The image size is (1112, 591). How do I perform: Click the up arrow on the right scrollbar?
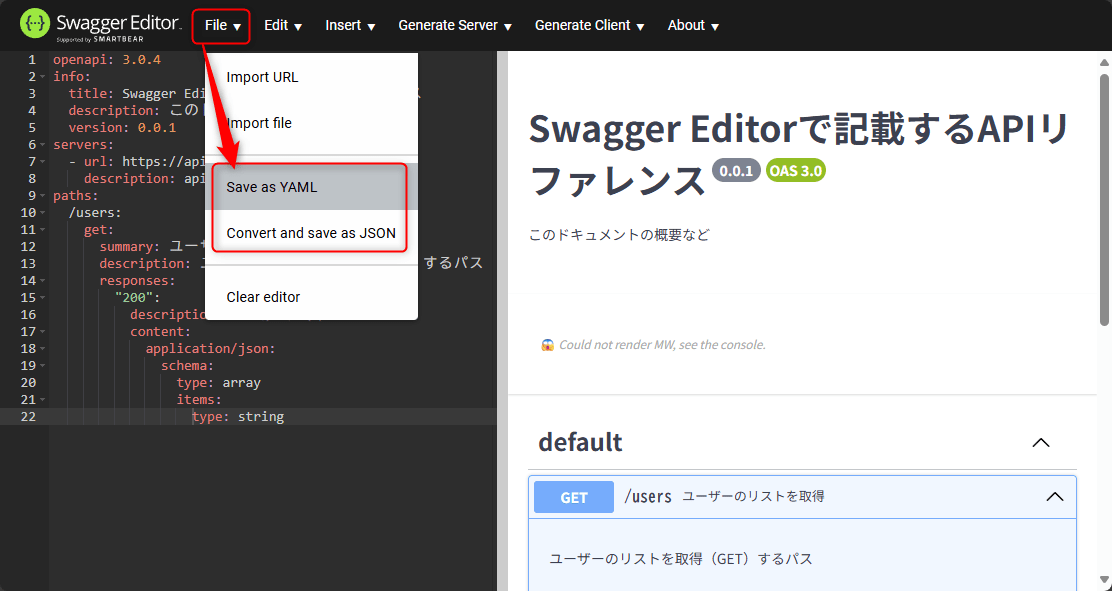[1103, 61]
